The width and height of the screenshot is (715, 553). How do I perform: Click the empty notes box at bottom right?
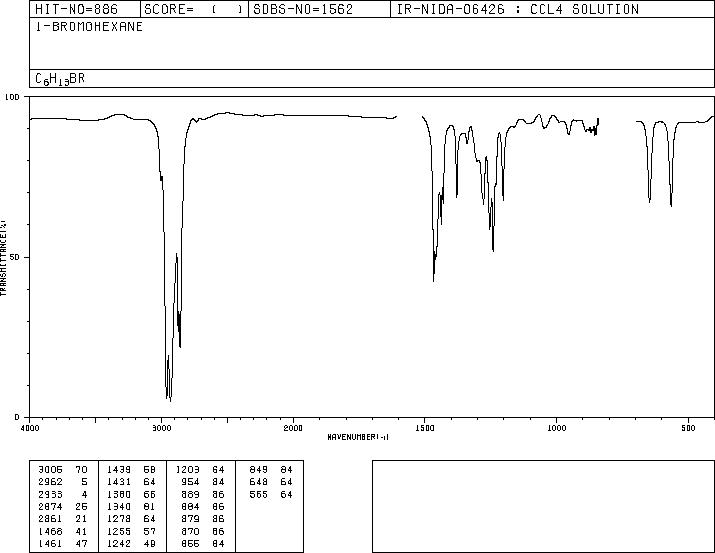pyautogui.click(x=543, y=506)
